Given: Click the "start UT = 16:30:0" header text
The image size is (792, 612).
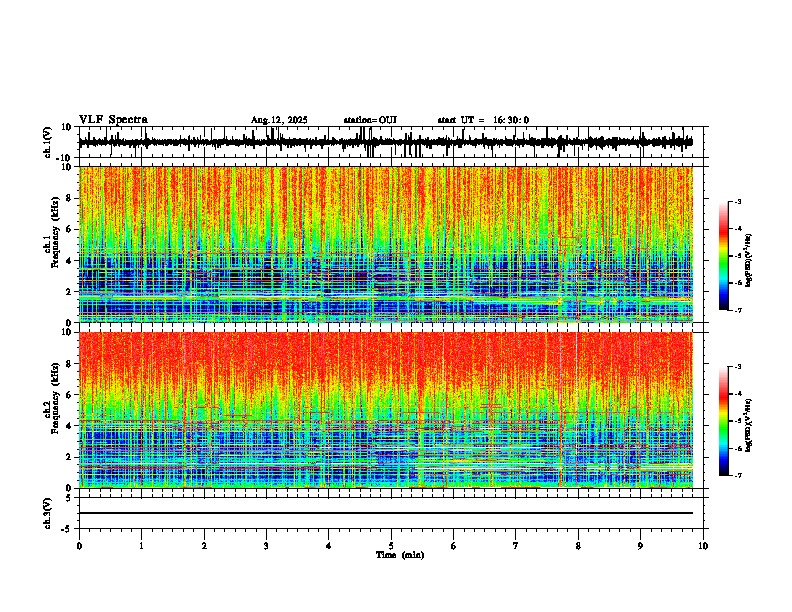Looking at the screenshot, I should pyautogui.click(x=483, y=120).
